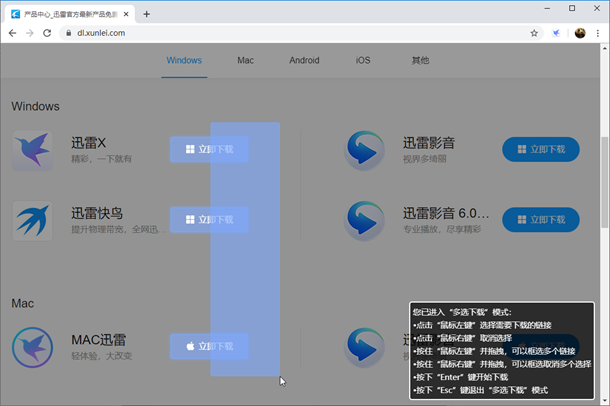Click the 迅雷影音 play logo

365,150
